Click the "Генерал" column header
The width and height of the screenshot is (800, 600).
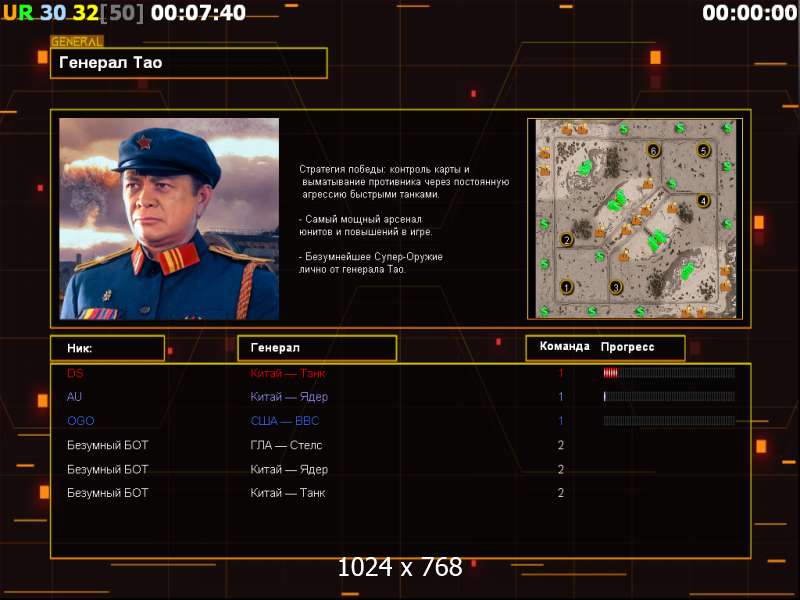pos(317,348)
